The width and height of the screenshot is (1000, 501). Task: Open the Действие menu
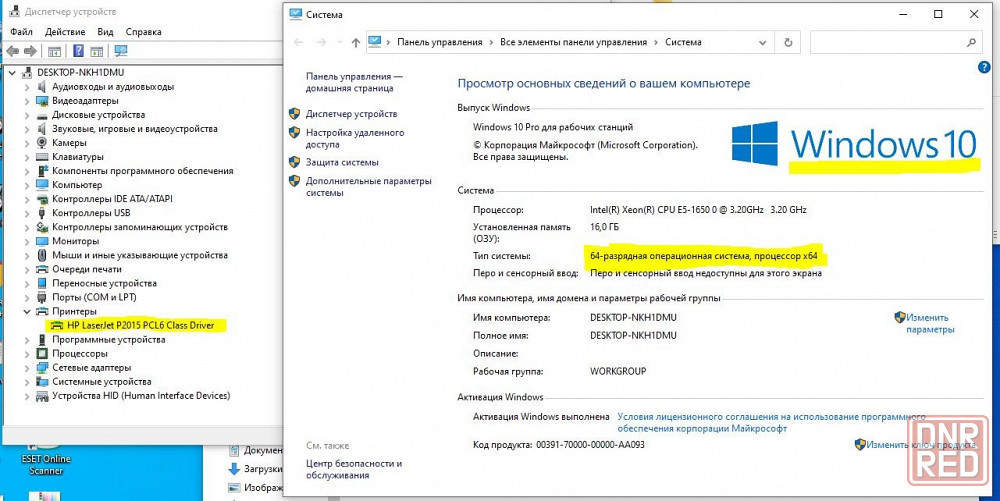click(65, 32)
